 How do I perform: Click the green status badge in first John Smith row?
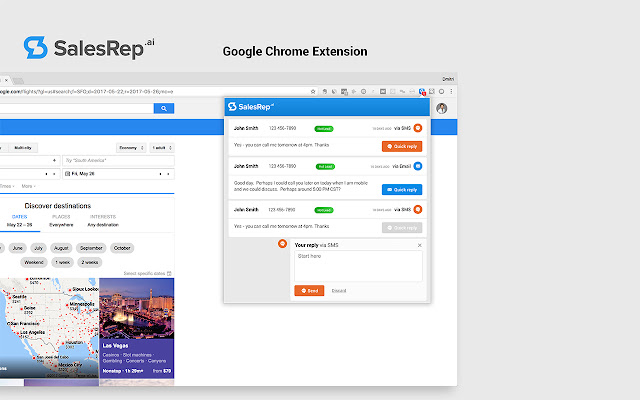(x=324, y=129)
